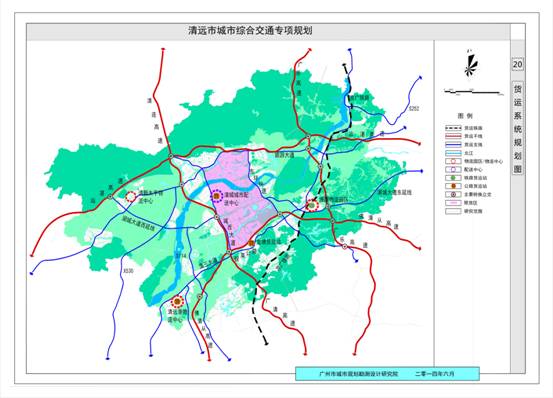553x398 pixels.
Task: Click the scale bar under the compass
Action: (x=474, y=92)
